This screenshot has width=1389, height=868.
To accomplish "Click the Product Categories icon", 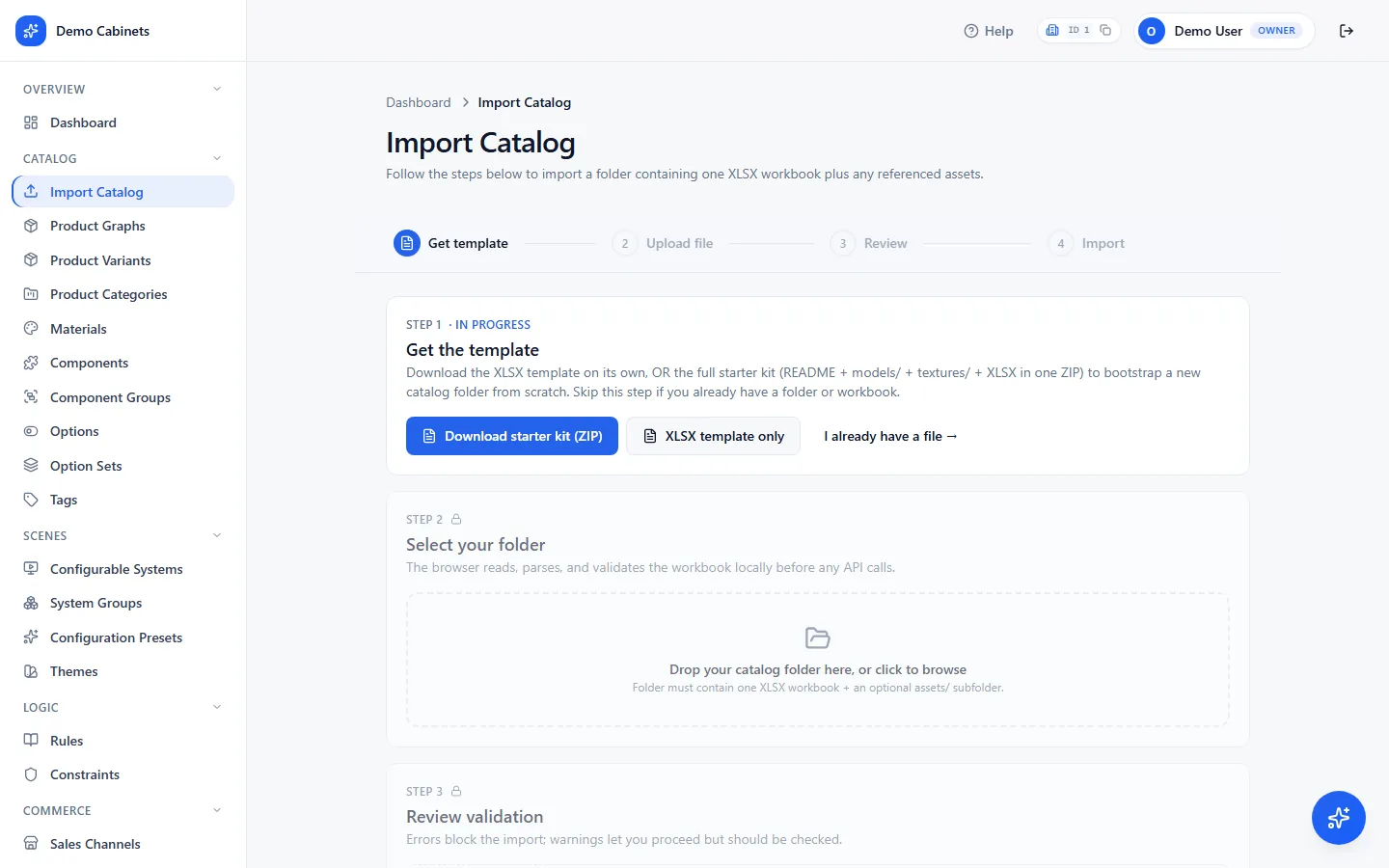I will (31, 294).
